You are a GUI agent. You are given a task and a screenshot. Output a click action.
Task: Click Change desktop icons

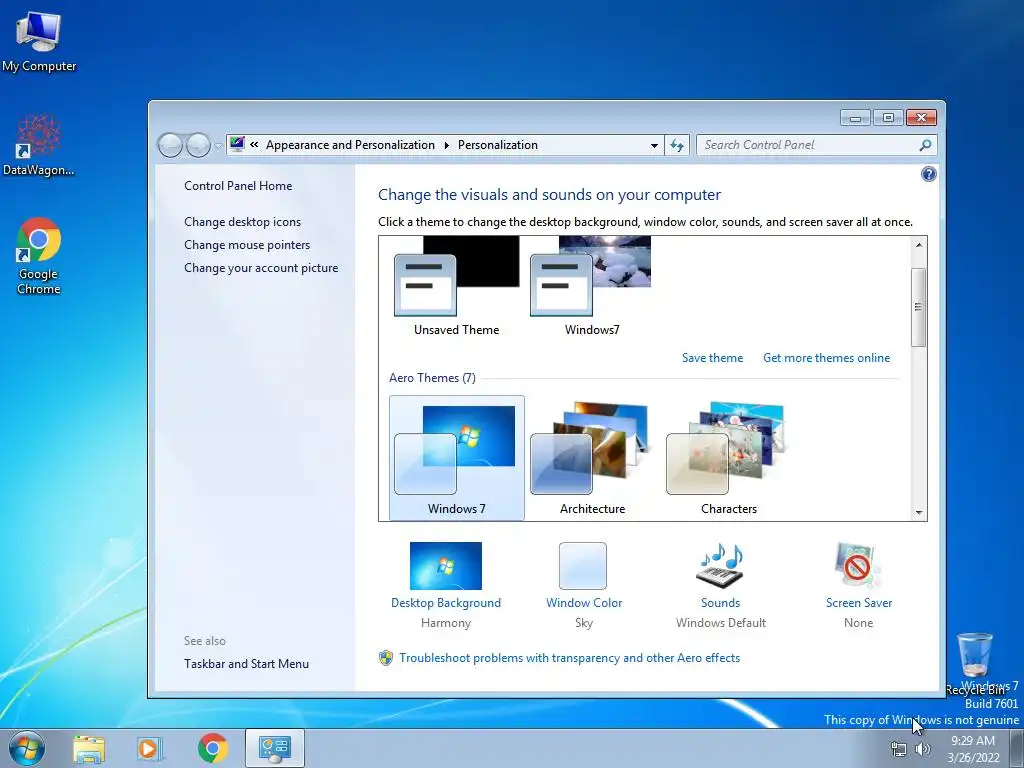tap(242, 221)
